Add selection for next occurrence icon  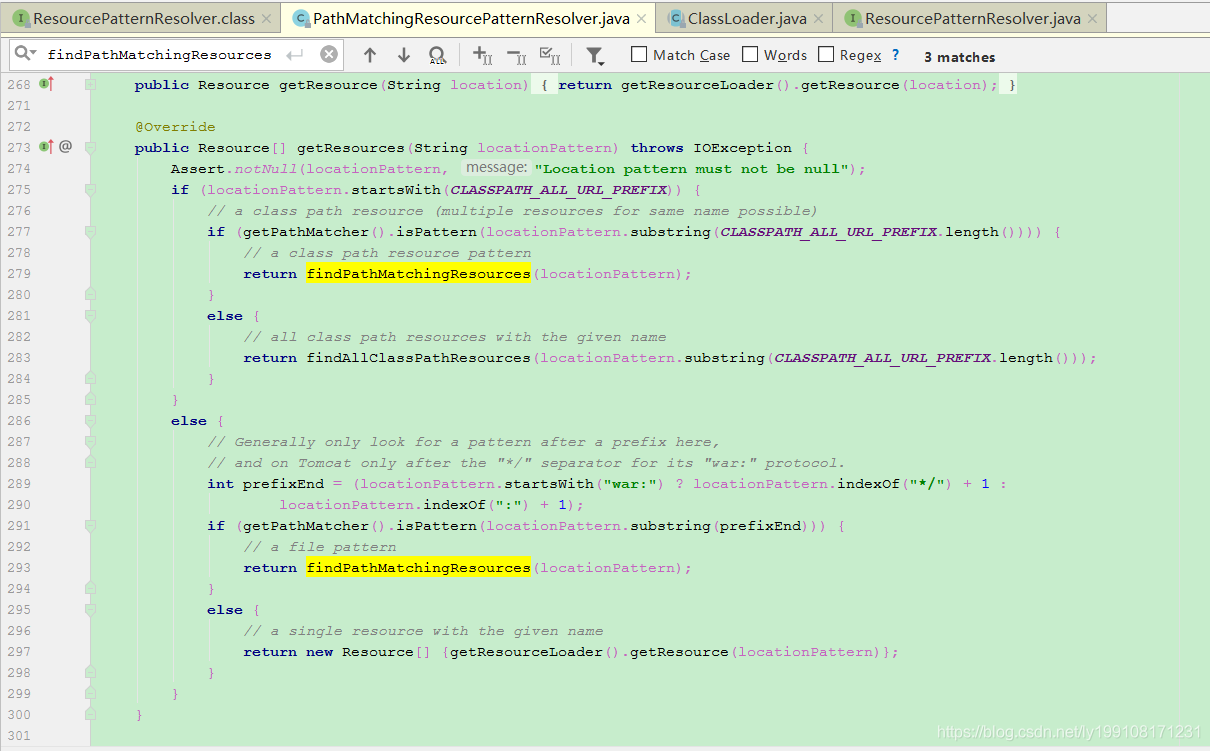[482, 55]
